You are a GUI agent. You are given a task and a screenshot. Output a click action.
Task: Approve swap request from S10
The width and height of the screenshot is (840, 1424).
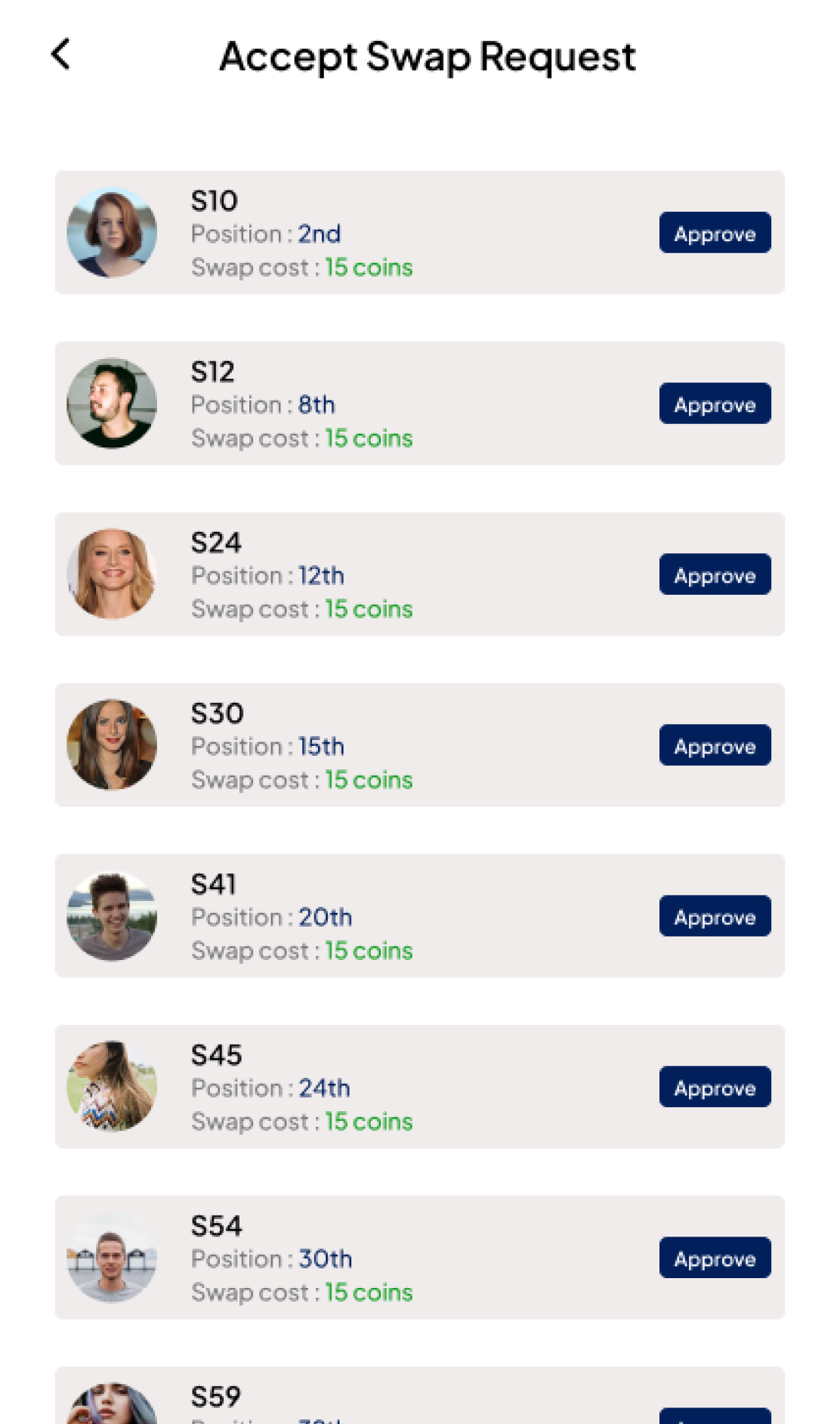click(714, 233)
